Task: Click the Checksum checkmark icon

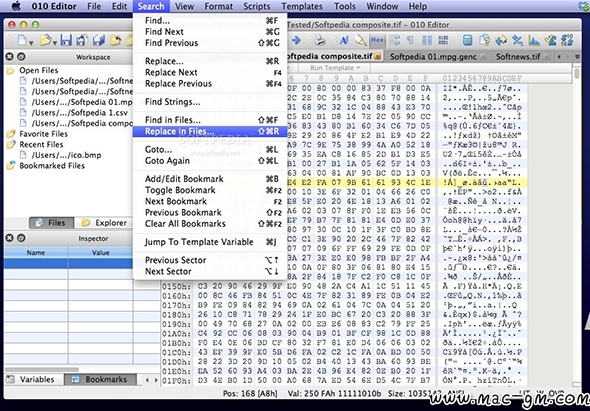Action: point(550,40)
